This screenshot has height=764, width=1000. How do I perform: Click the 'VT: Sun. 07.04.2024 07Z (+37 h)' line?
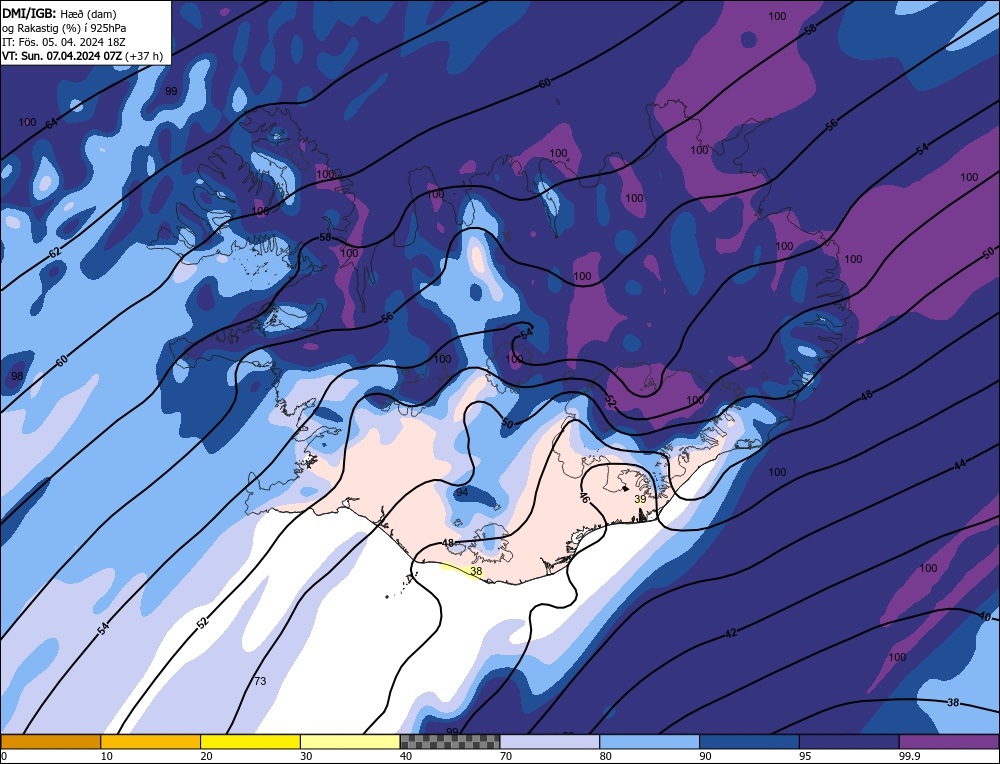click(x=82, y=56)
